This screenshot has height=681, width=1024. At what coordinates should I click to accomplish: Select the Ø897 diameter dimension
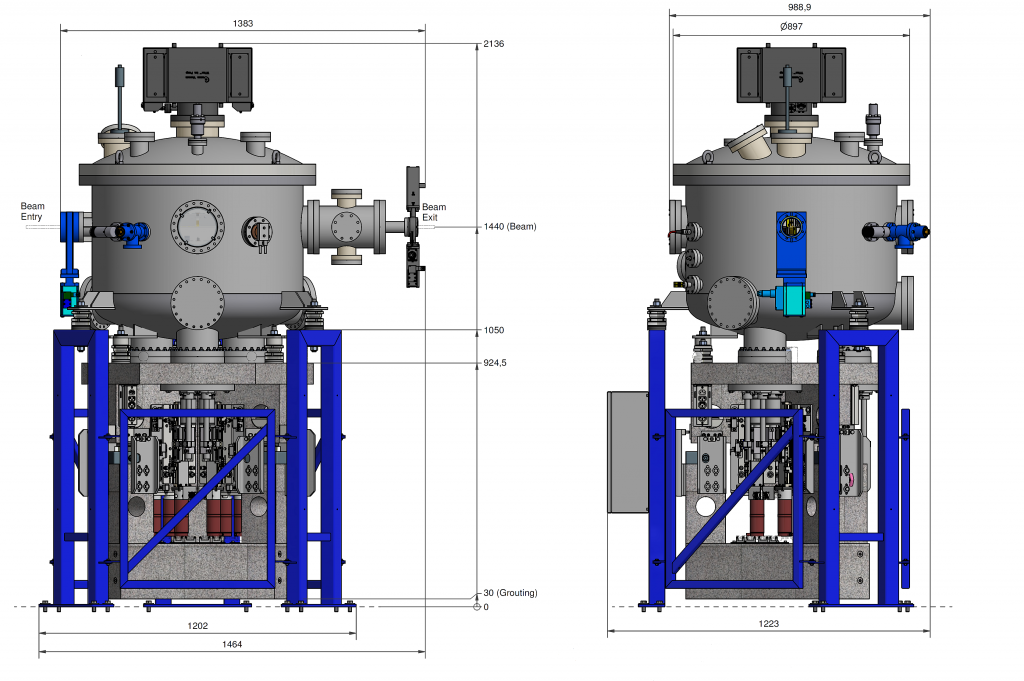pyautogui.click(x=791, y=27)
